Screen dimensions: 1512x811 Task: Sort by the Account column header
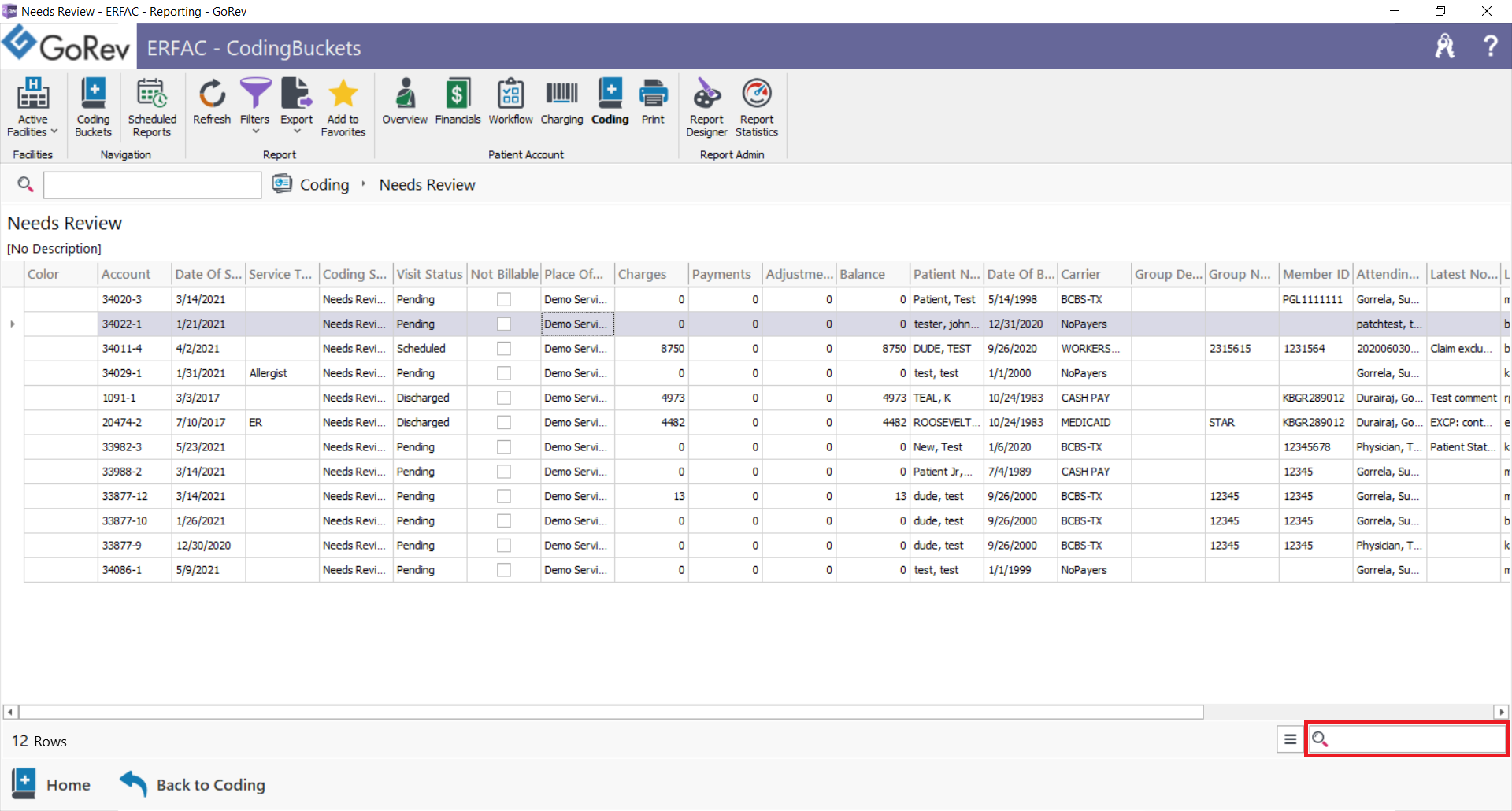click(x=135, y=274)
